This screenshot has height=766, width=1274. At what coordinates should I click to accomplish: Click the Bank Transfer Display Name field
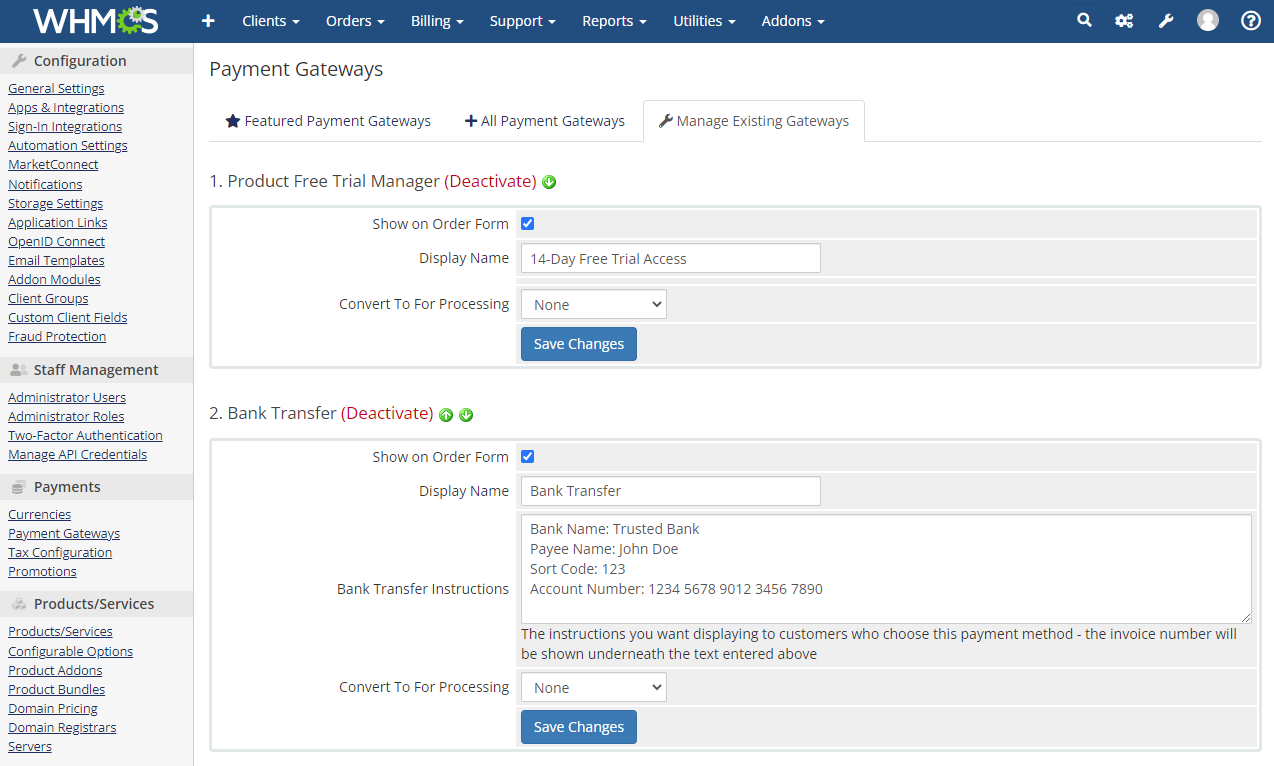point(670,491)
